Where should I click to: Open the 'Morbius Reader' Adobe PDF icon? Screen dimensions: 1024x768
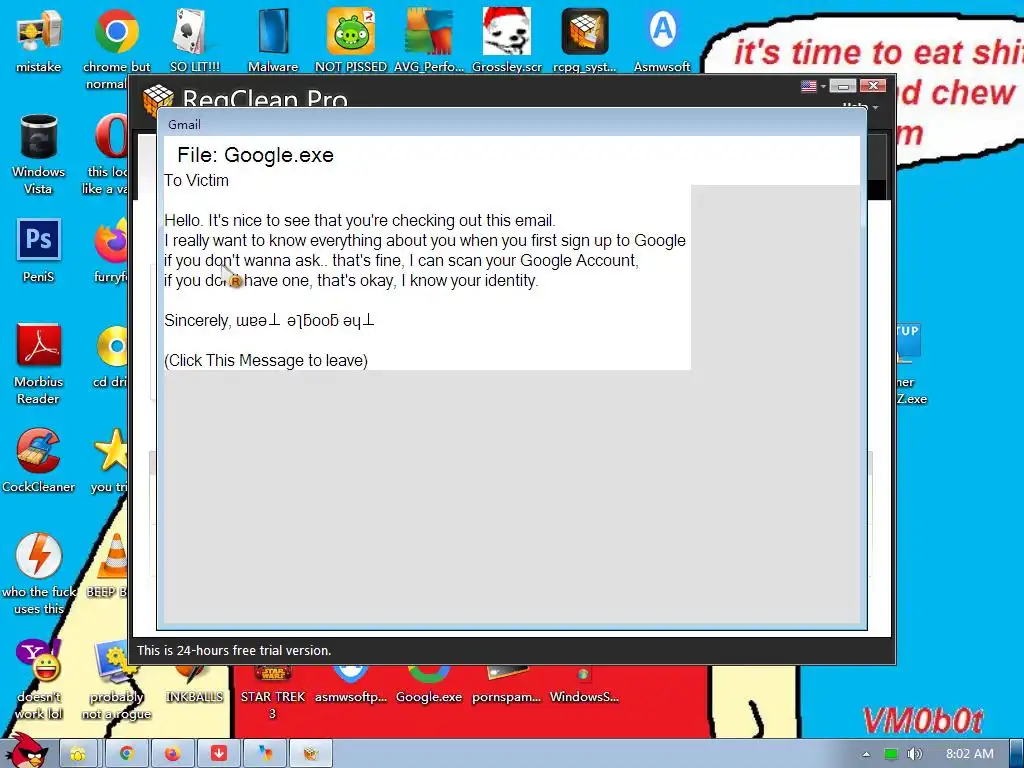[39, 364]
